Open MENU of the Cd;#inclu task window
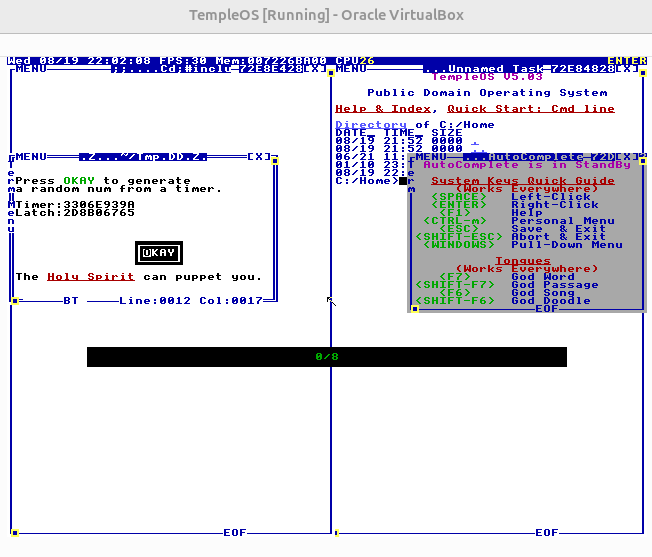The width and height of the screenshot is (652, 557). tap(30, 69)
